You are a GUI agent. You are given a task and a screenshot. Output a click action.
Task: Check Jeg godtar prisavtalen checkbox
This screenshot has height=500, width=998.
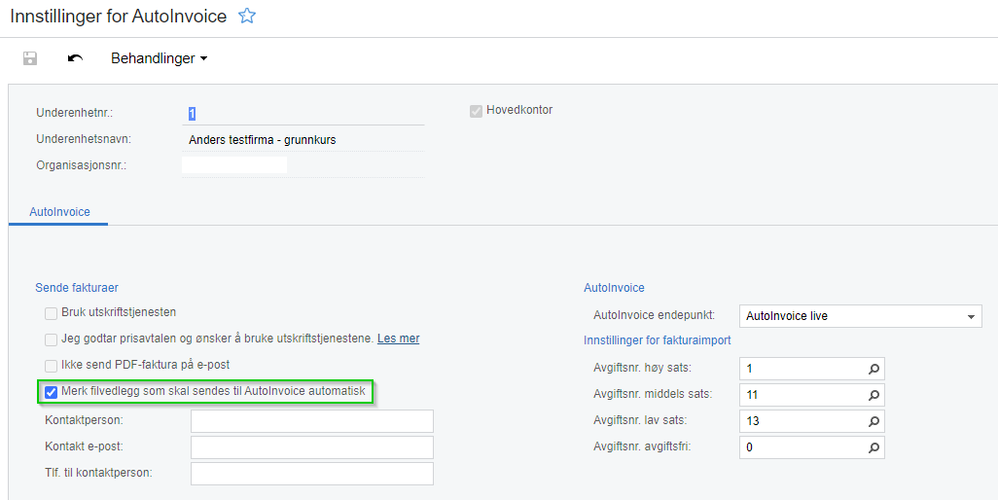click(51, 340)
